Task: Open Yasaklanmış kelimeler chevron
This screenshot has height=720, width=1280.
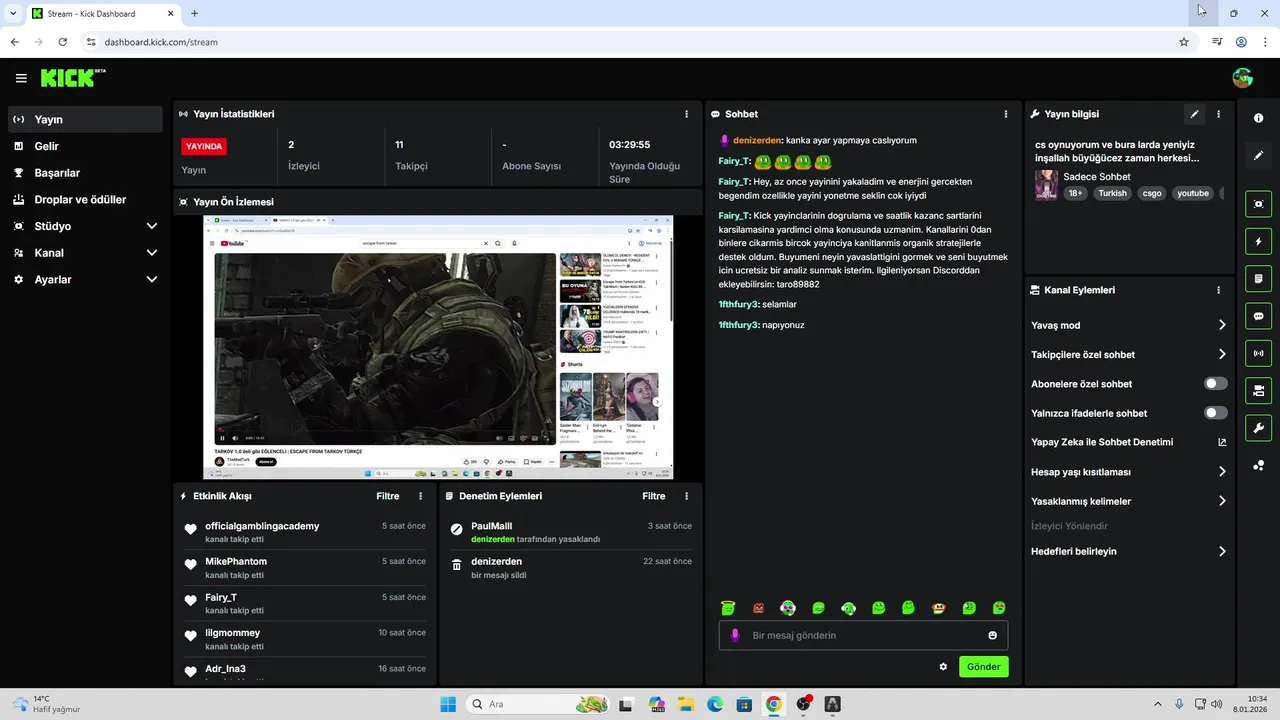Action: [1222, 501]
